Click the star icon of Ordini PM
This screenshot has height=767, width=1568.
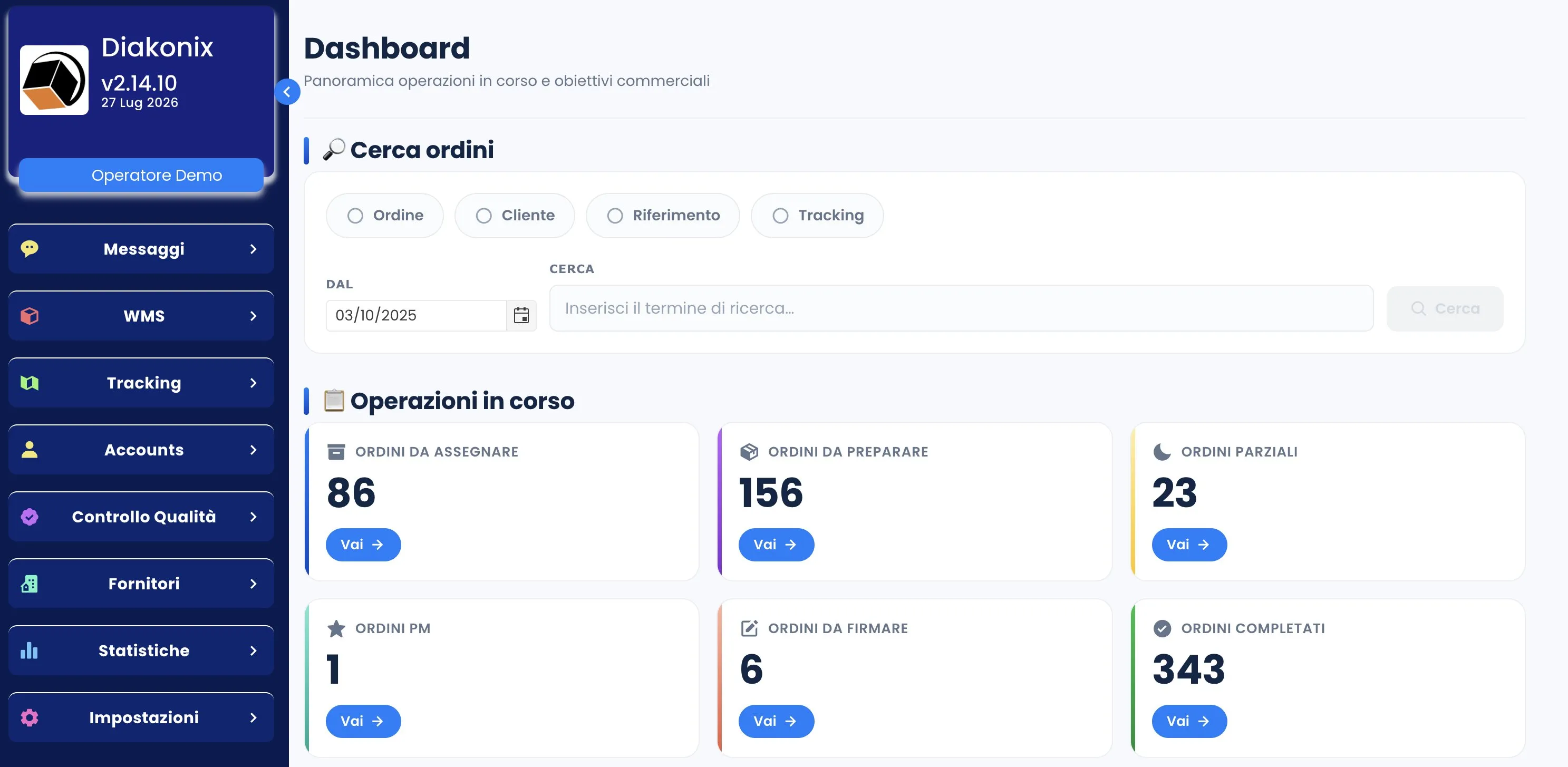(x=336, y=628)
